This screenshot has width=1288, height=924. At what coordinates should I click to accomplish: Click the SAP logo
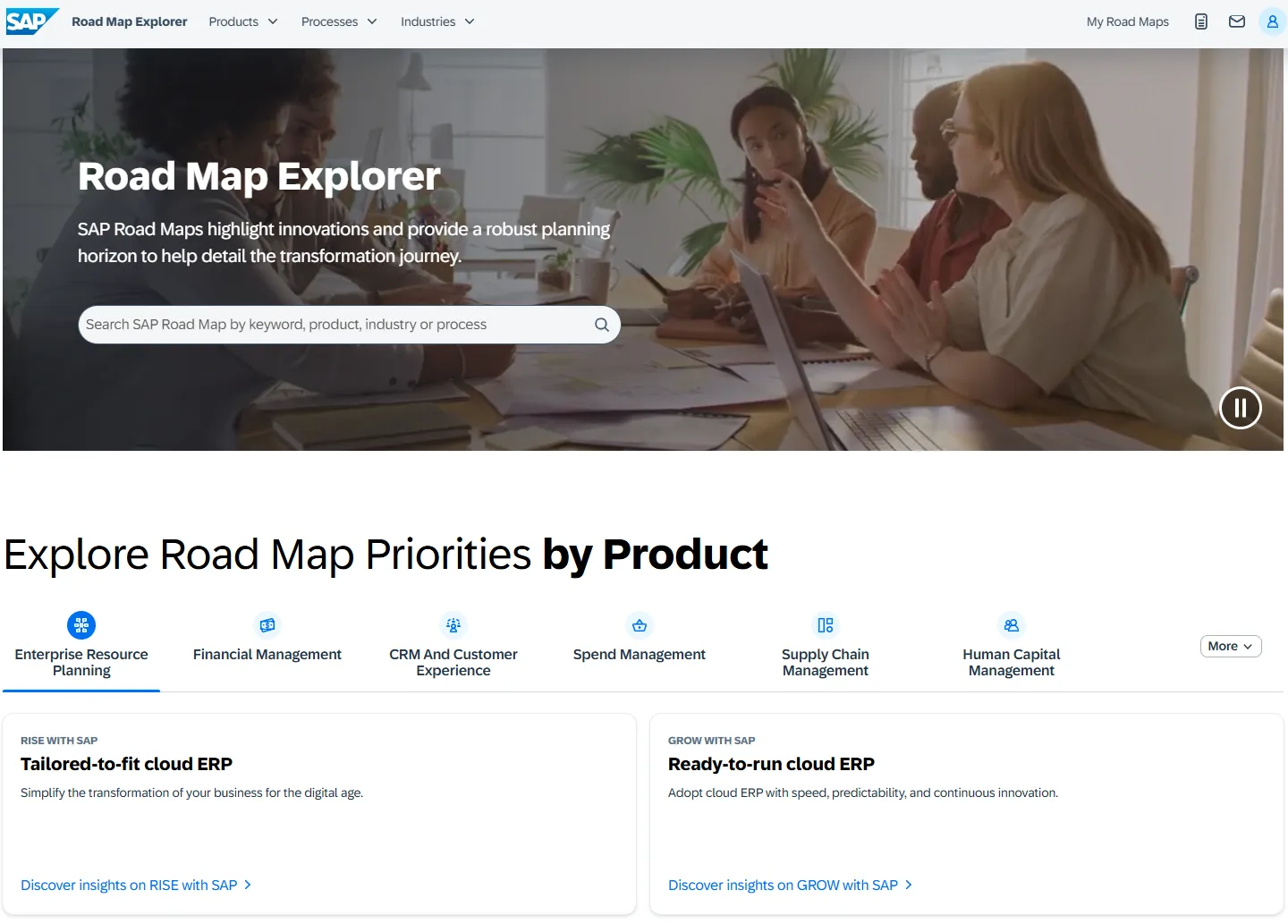point(32,21)
